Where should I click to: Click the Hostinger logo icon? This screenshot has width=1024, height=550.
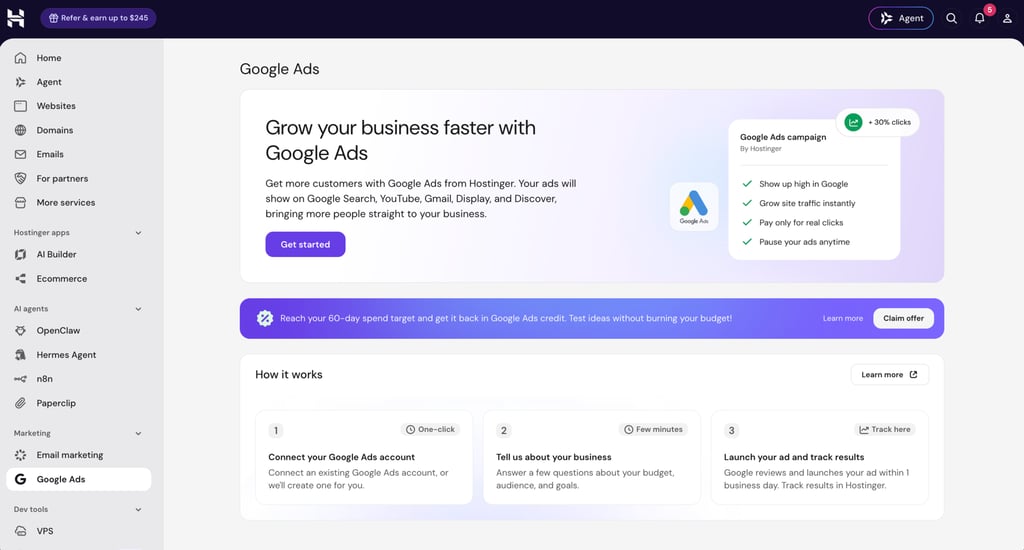point(16,18)
